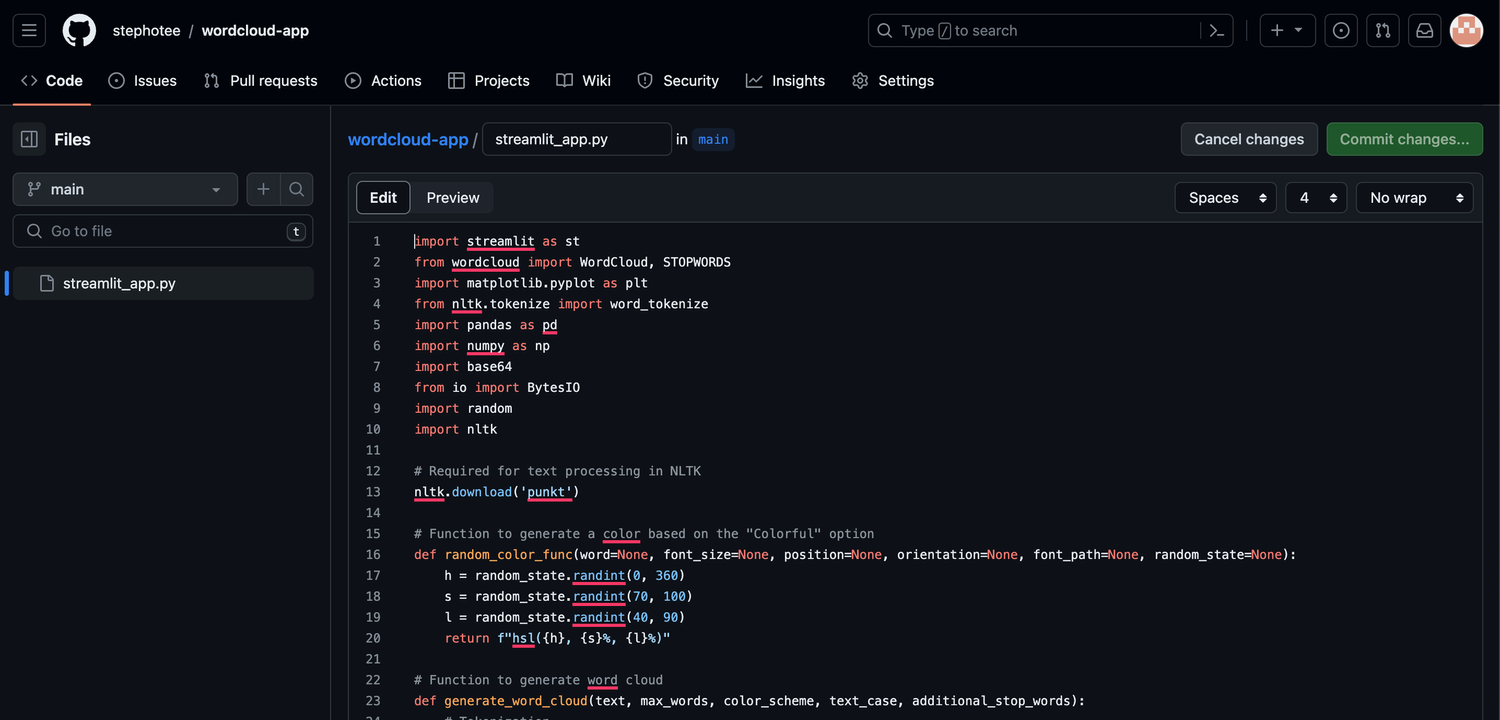The height and width of the screenshot is (720, 1500).
Task: Switch to the Preview tab
Action: coord(452,197)
